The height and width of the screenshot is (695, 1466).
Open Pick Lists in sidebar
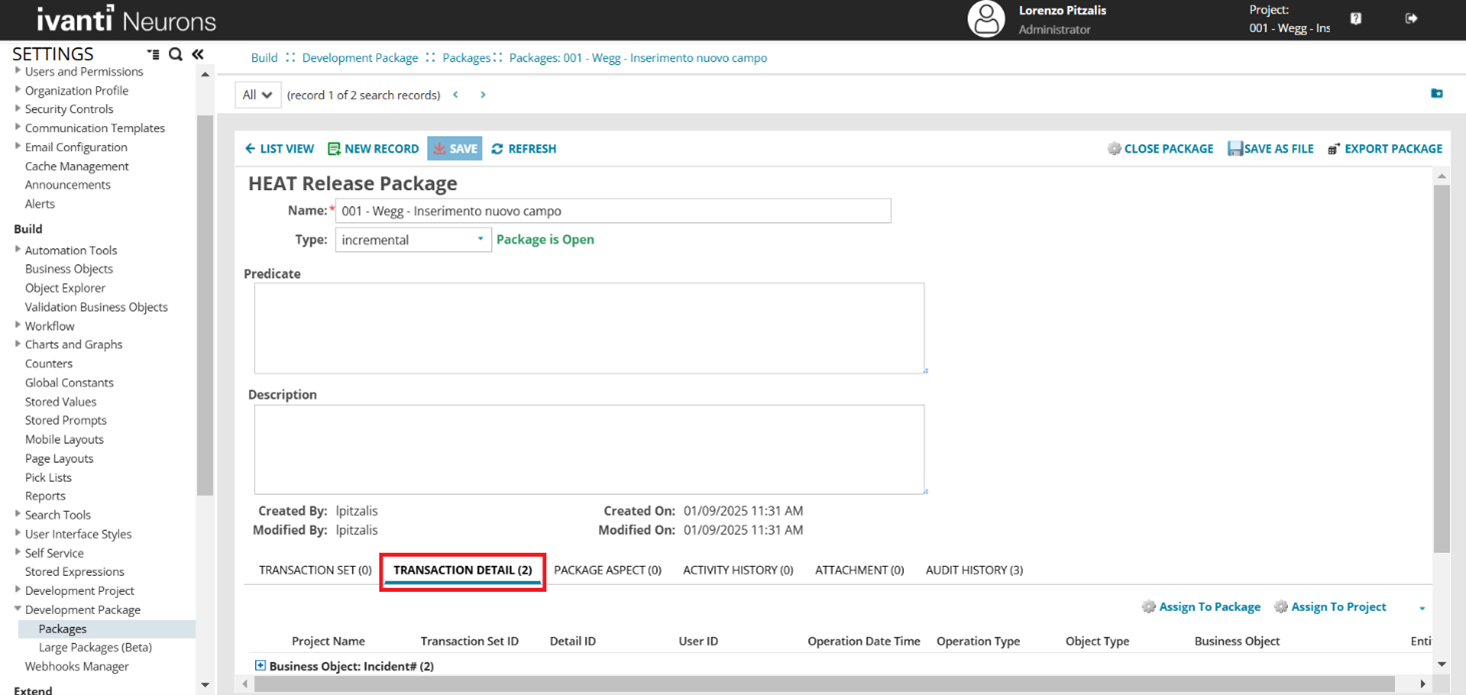48,478
